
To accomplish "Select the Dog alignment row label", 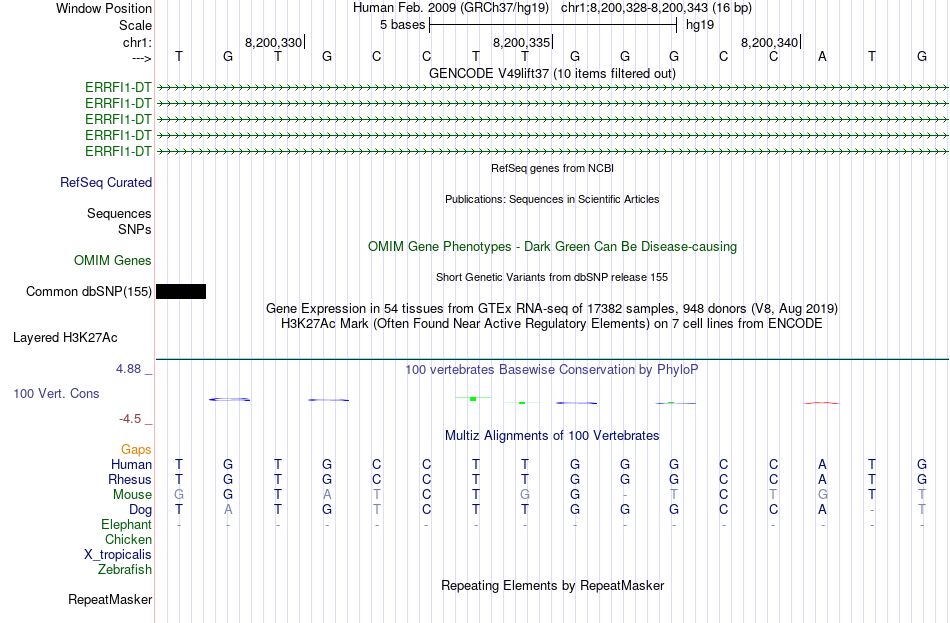I will pos(141,510).
